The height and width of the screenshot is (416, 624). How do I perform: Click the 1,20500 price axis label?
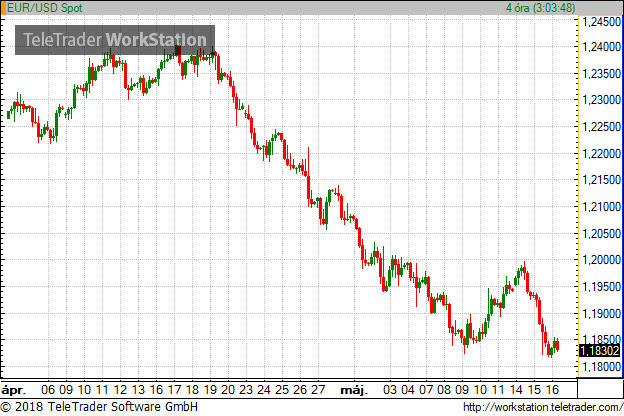pyautogui.click(x=601, y=234)
